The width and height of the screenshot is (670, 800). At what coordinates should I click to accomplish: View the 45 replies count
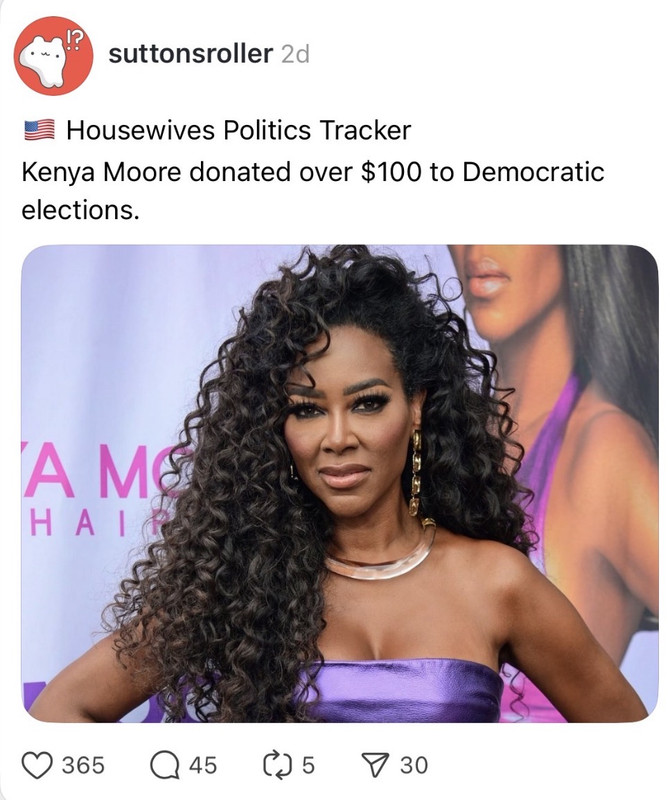click(x=203, y=765)
